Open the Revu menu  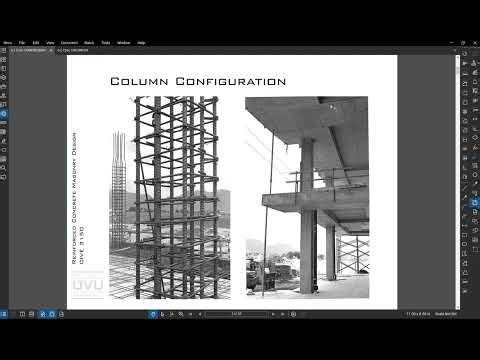[7, 43]
